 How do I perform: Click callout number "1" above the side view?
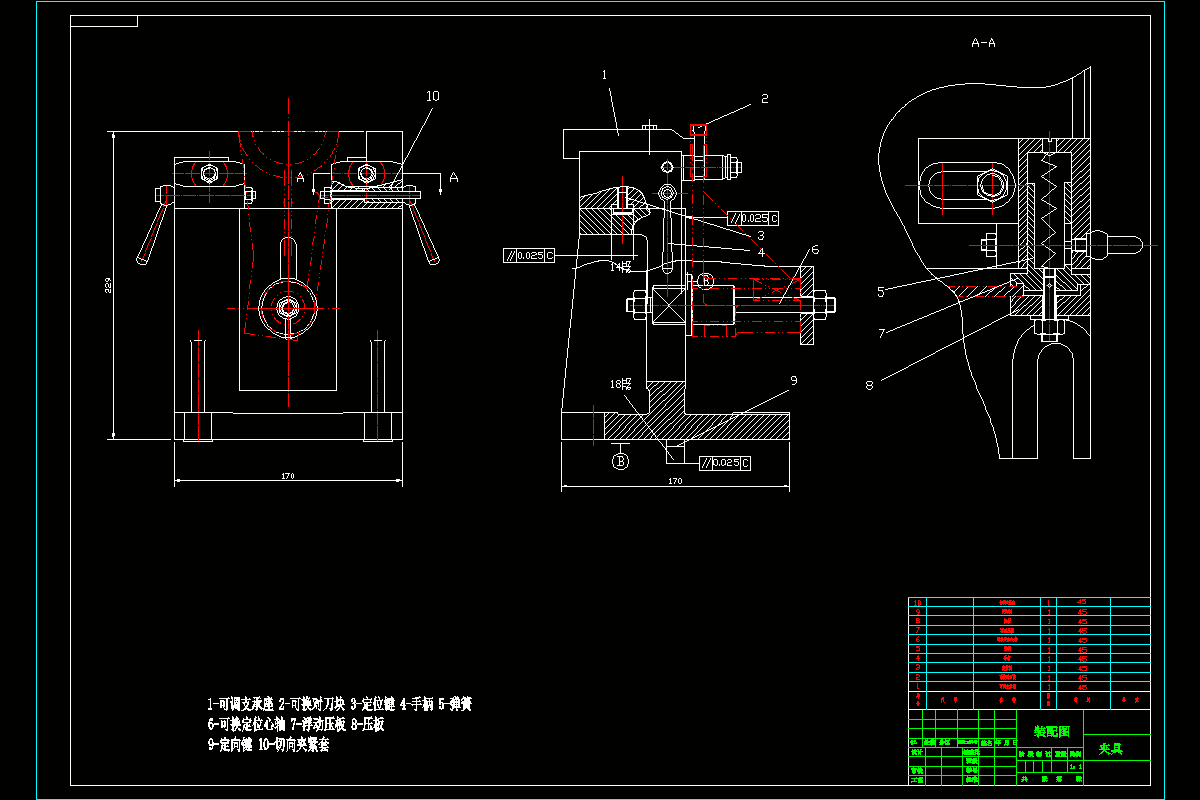click(x=604, y=74)
